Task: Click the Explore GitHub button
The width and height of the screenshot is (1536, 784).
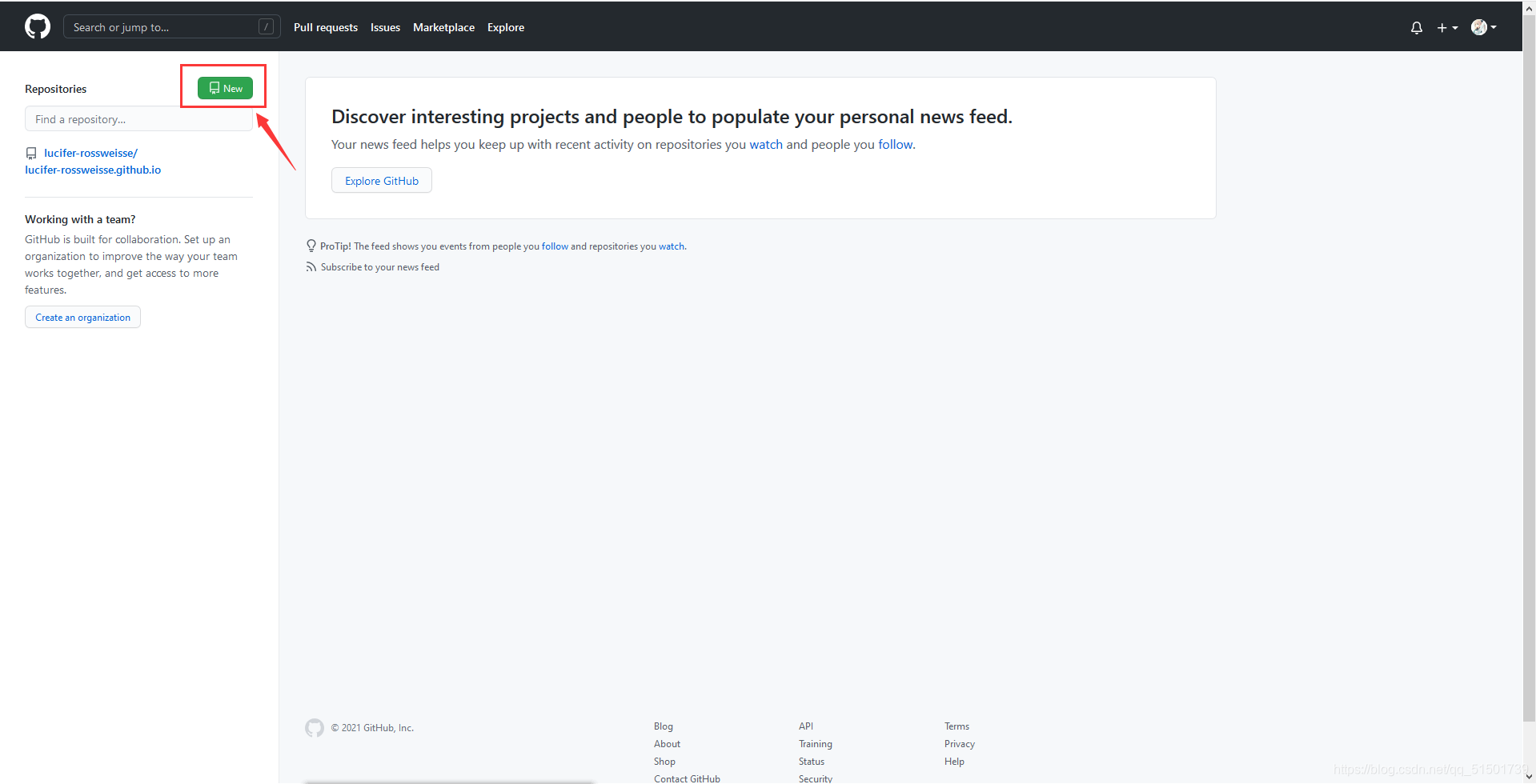Action: [x=382, y=180]
